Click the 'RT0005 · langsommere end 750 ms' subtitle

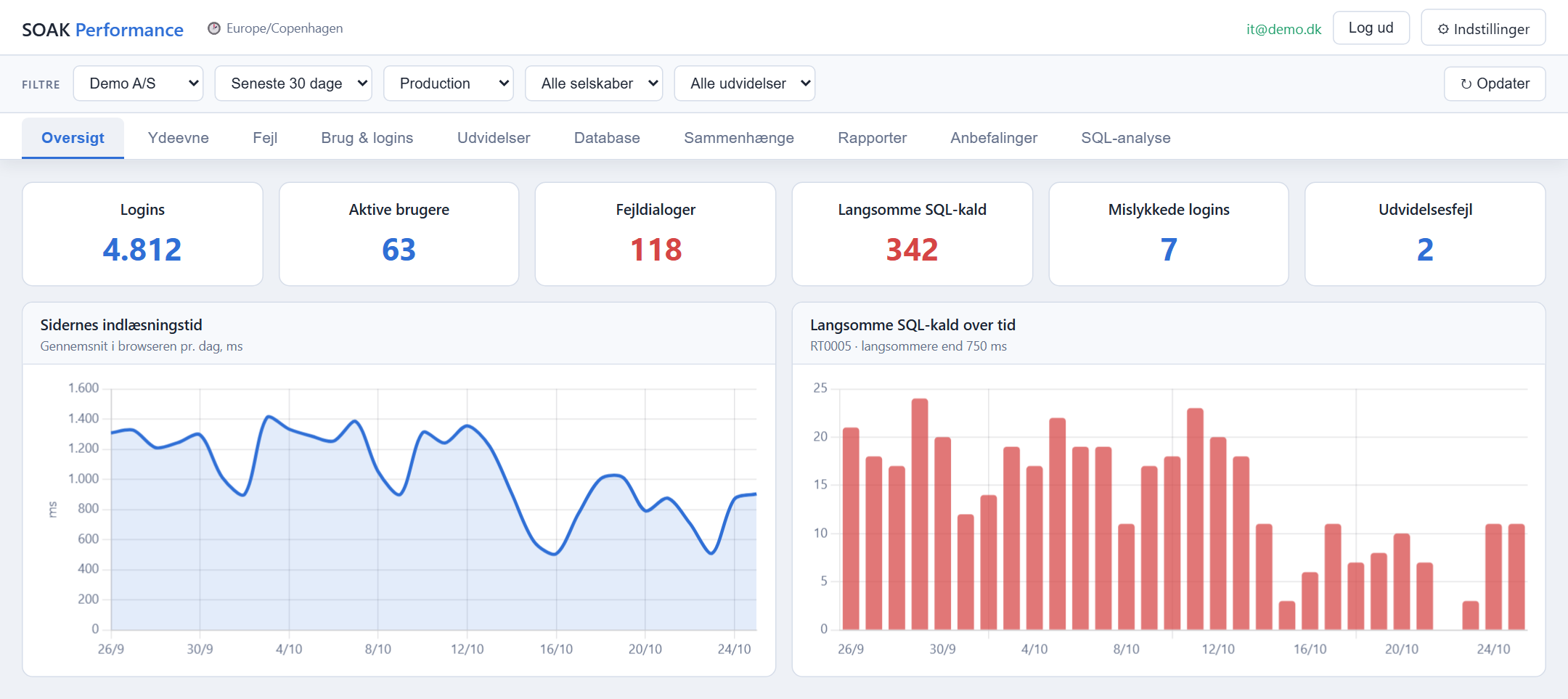point(908,346)
